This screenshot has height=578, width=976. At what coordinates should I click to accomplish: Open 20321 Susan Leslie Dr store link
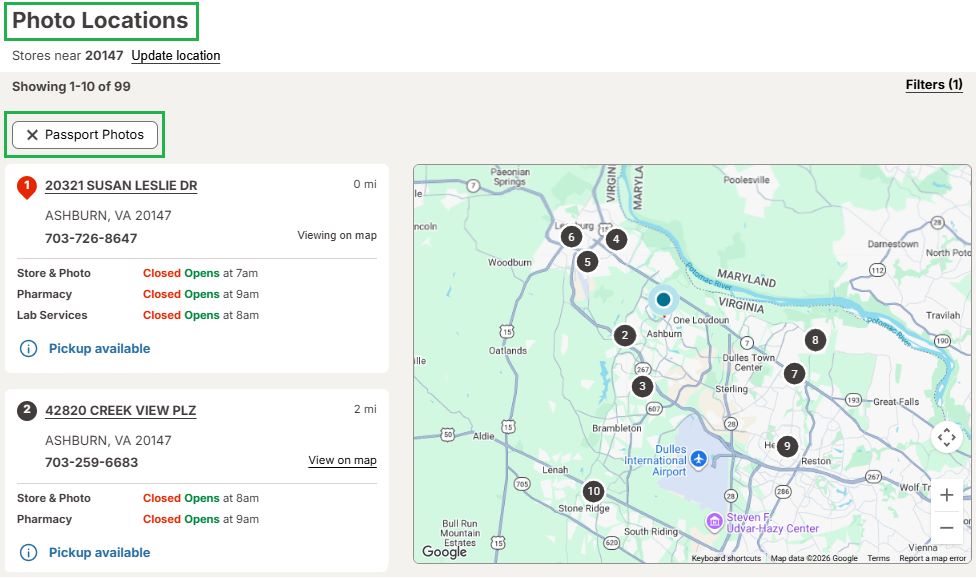click(x=121, y=186)
